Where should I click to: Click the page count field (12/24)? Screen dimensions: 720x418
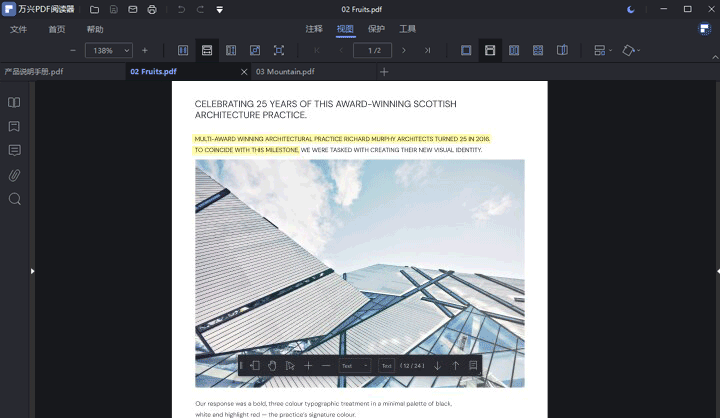(412, 366)
